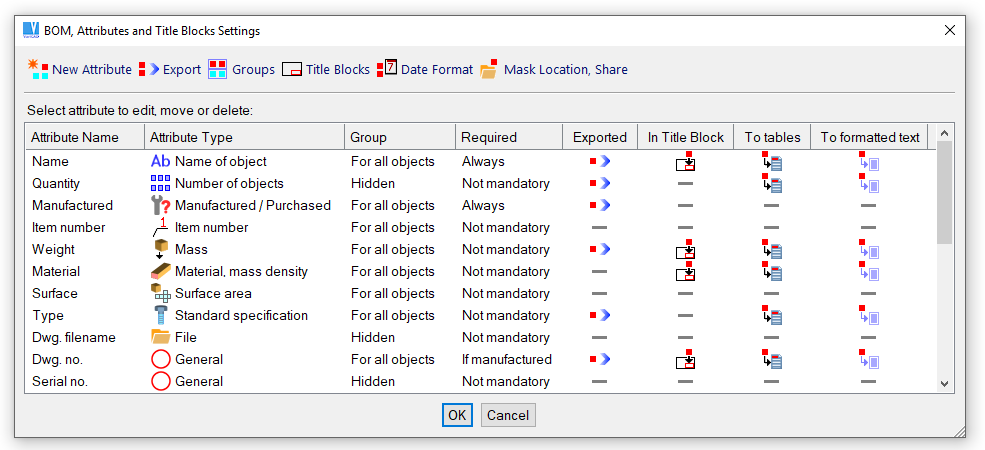Viewport: 985px width, 450px height.
Task: Toggle Exported for the Item number row
Action: pos(599,228)
